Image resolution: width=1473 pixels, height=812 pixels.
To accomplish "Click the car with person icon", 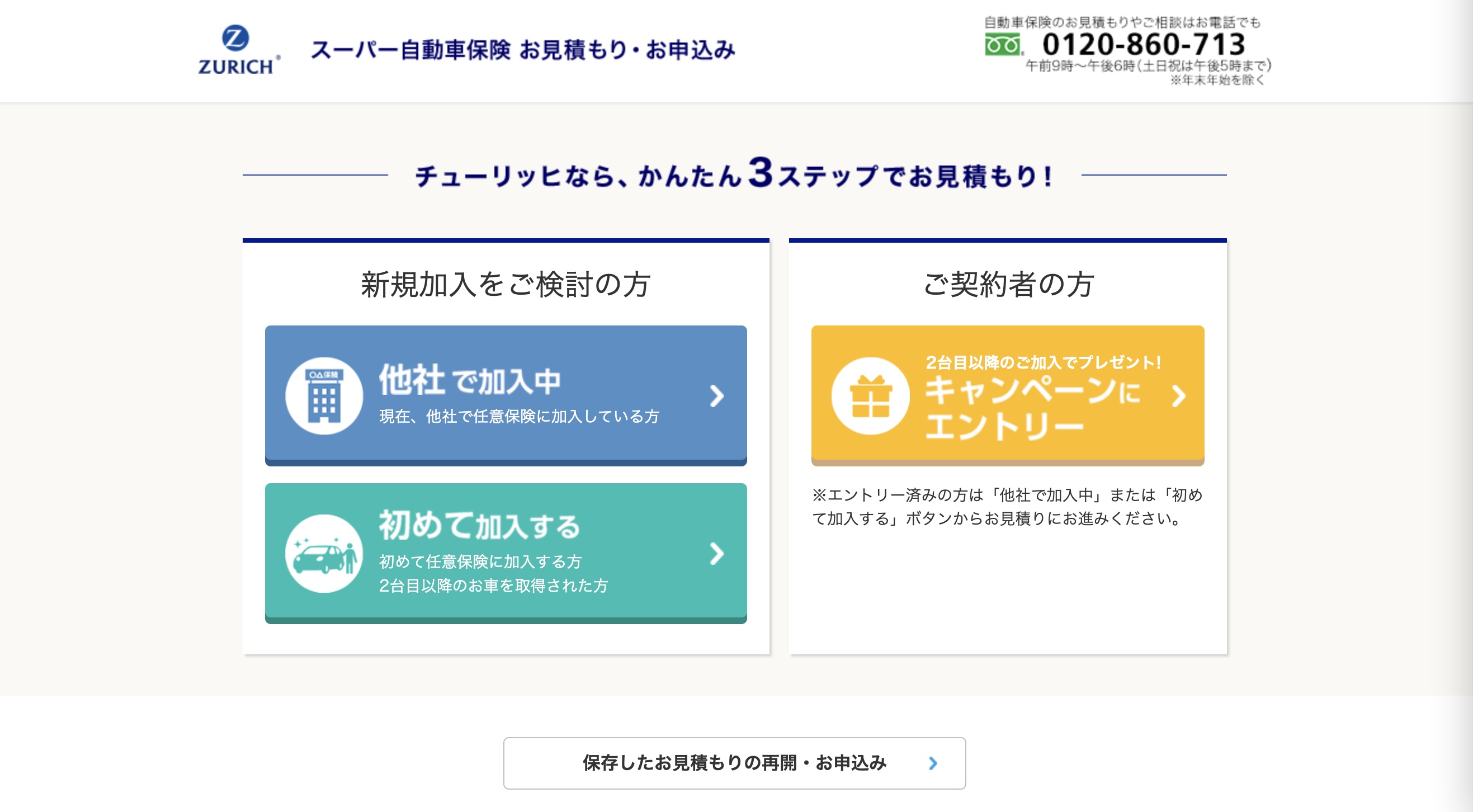I will (324, 554).
